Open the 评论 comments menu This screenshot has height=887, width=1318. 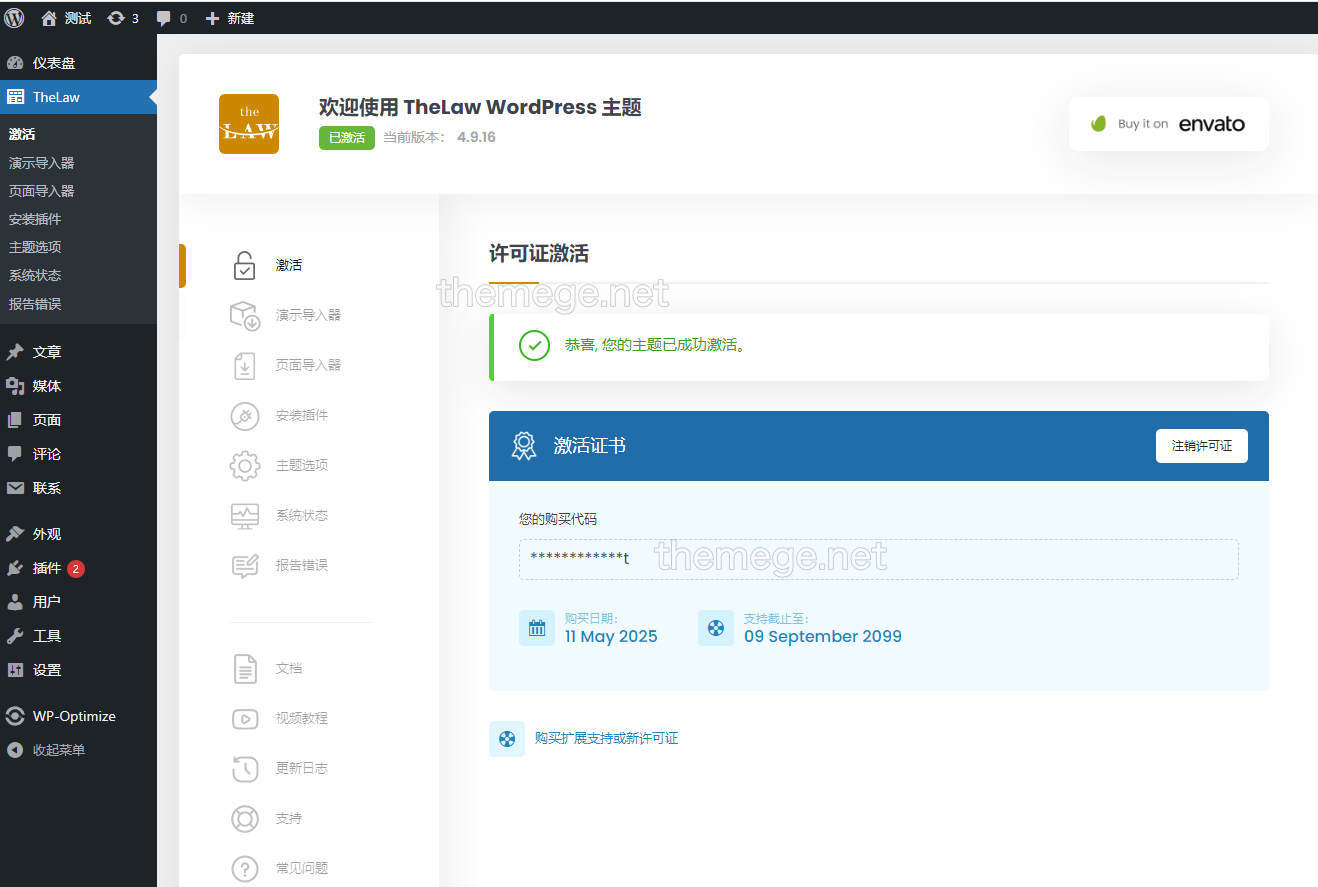pos(78,454)
